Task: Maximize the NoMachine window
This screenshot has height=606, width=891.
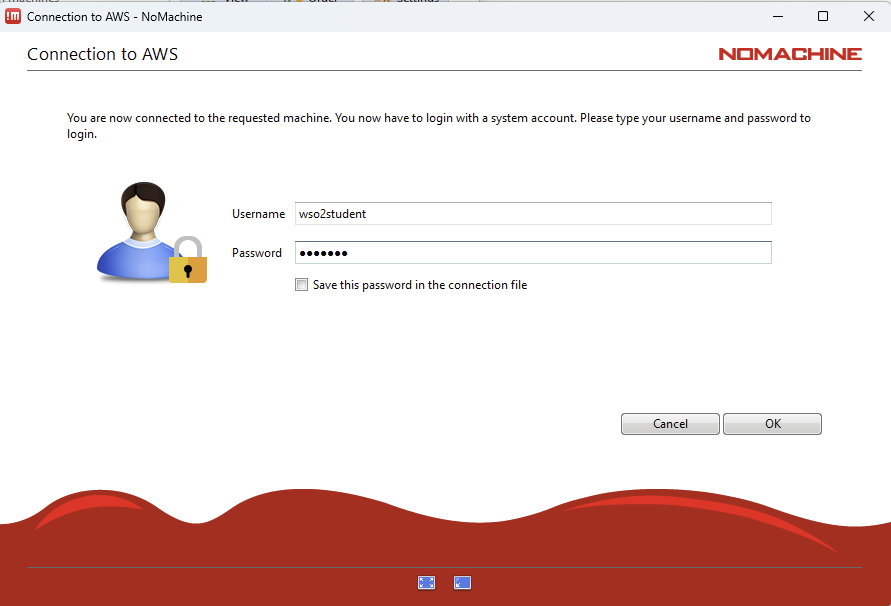Action: pos(823,16)
